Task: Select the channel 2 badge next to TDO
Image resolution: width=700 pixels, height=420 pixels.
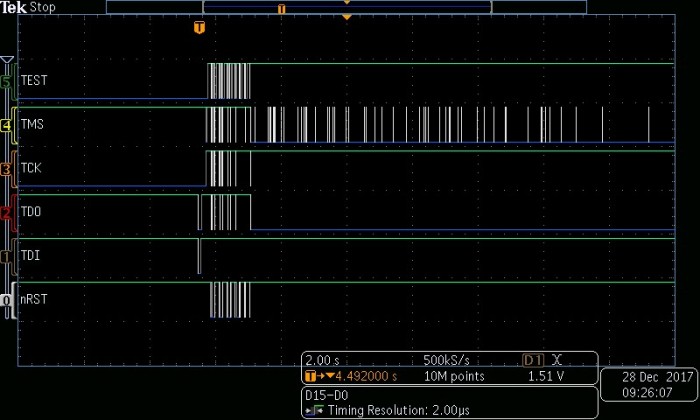Action: (6, 212)
